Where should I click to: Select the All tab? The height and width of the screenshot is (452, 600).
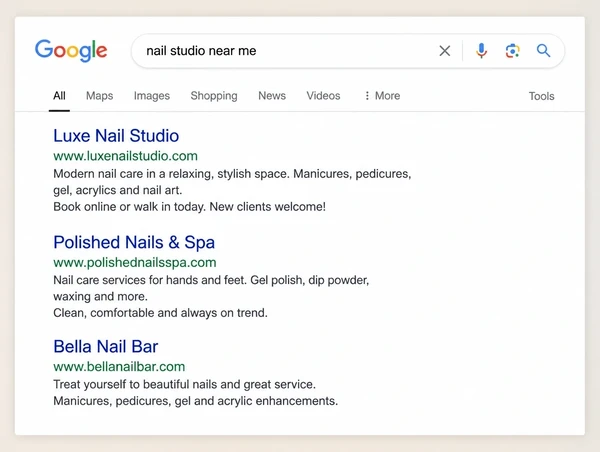(x=59, y=96)
